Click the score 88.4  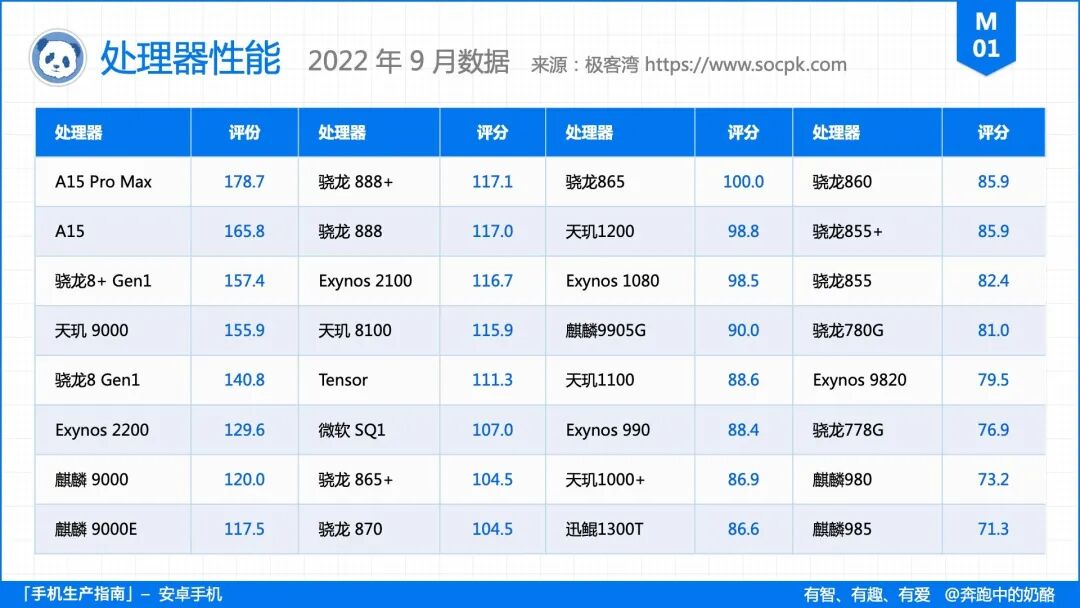click(x=743, y=430)
